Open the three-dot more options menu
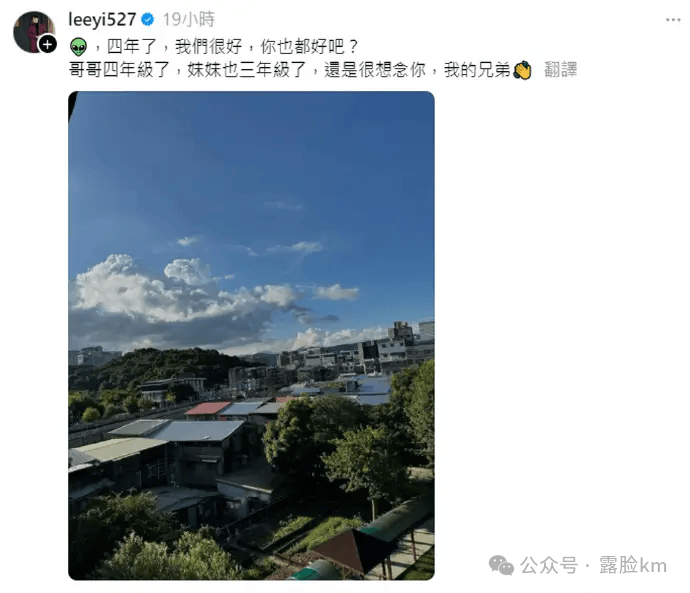 click(x=673, y=20)
